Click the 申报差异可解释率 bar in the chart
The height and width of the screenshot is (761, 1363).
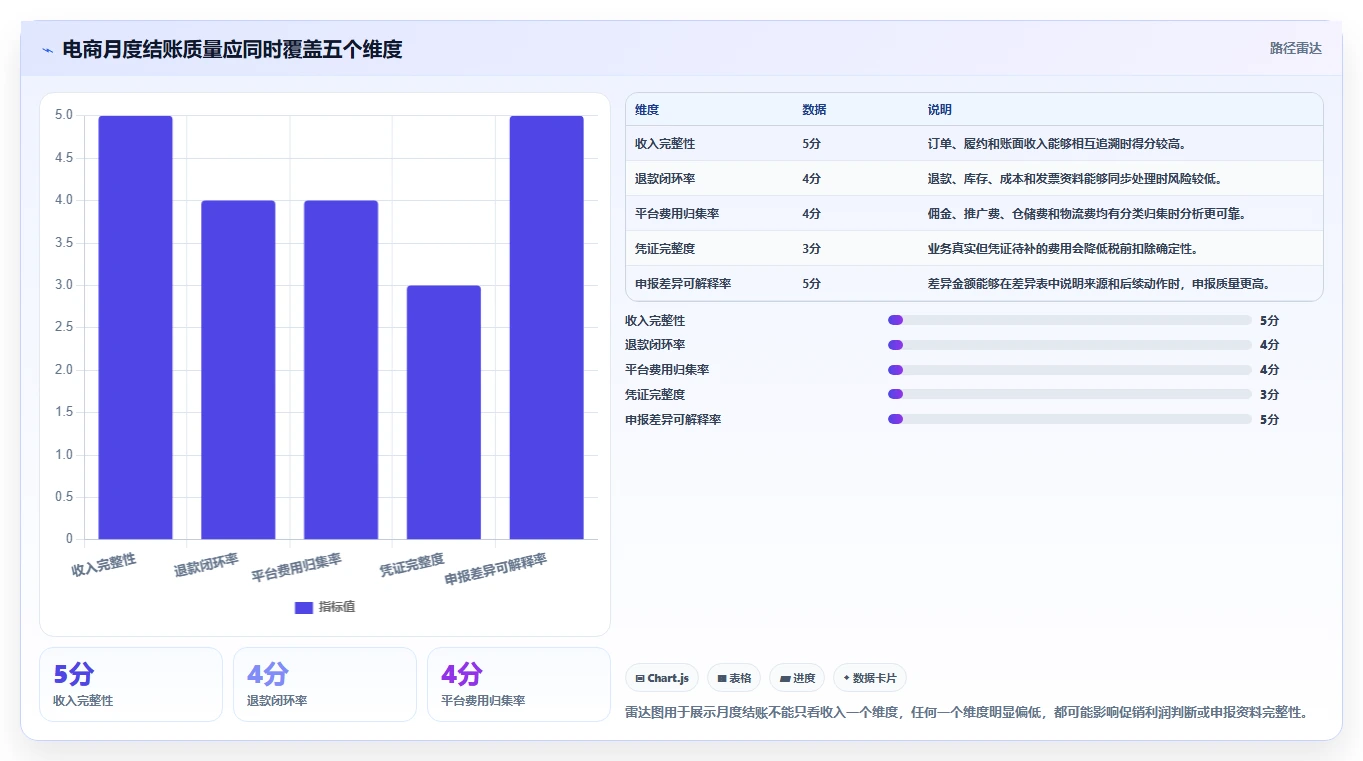(x=547, y=327)
